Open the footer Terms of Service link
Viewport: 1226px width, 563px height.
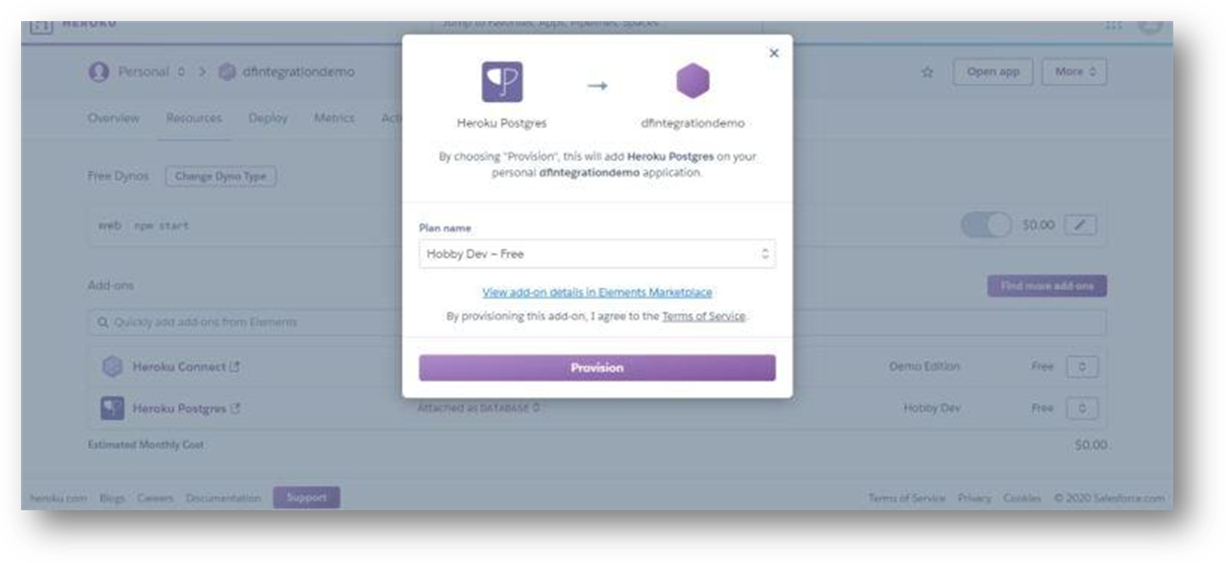pyautogui.click(x=907, y=498)
